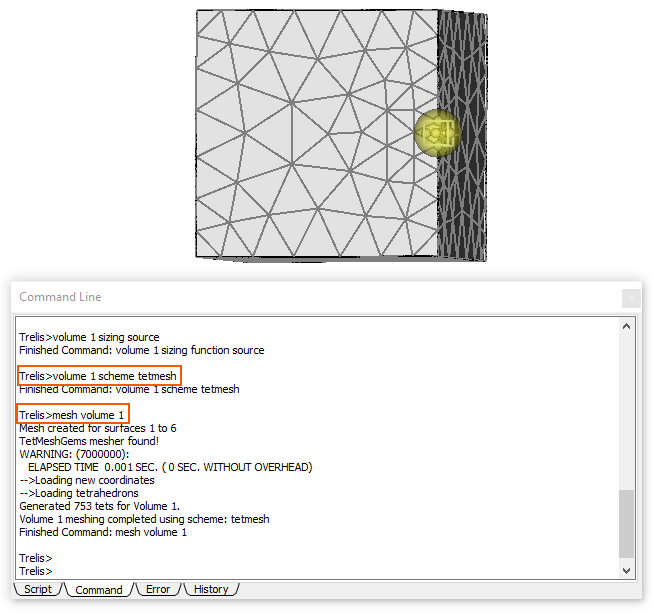Click the last empty Trelis> prompt line
Viewport: 652px width, 615px height.
[36, 571]
